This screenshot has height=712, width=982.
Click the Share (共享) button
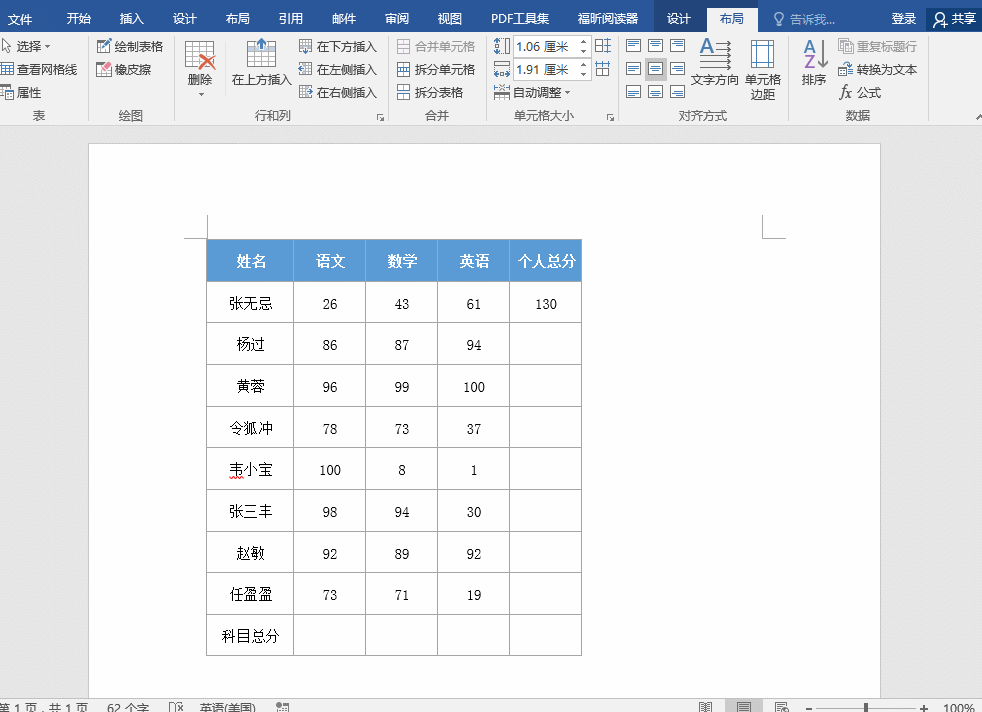[x=954, y=19]
